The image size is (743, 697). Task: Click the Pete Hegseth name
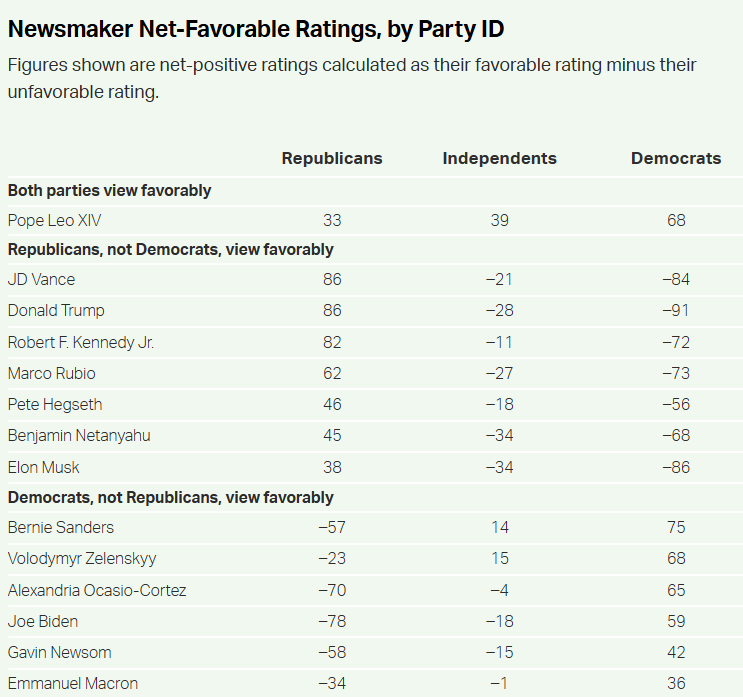pos(55,404)
